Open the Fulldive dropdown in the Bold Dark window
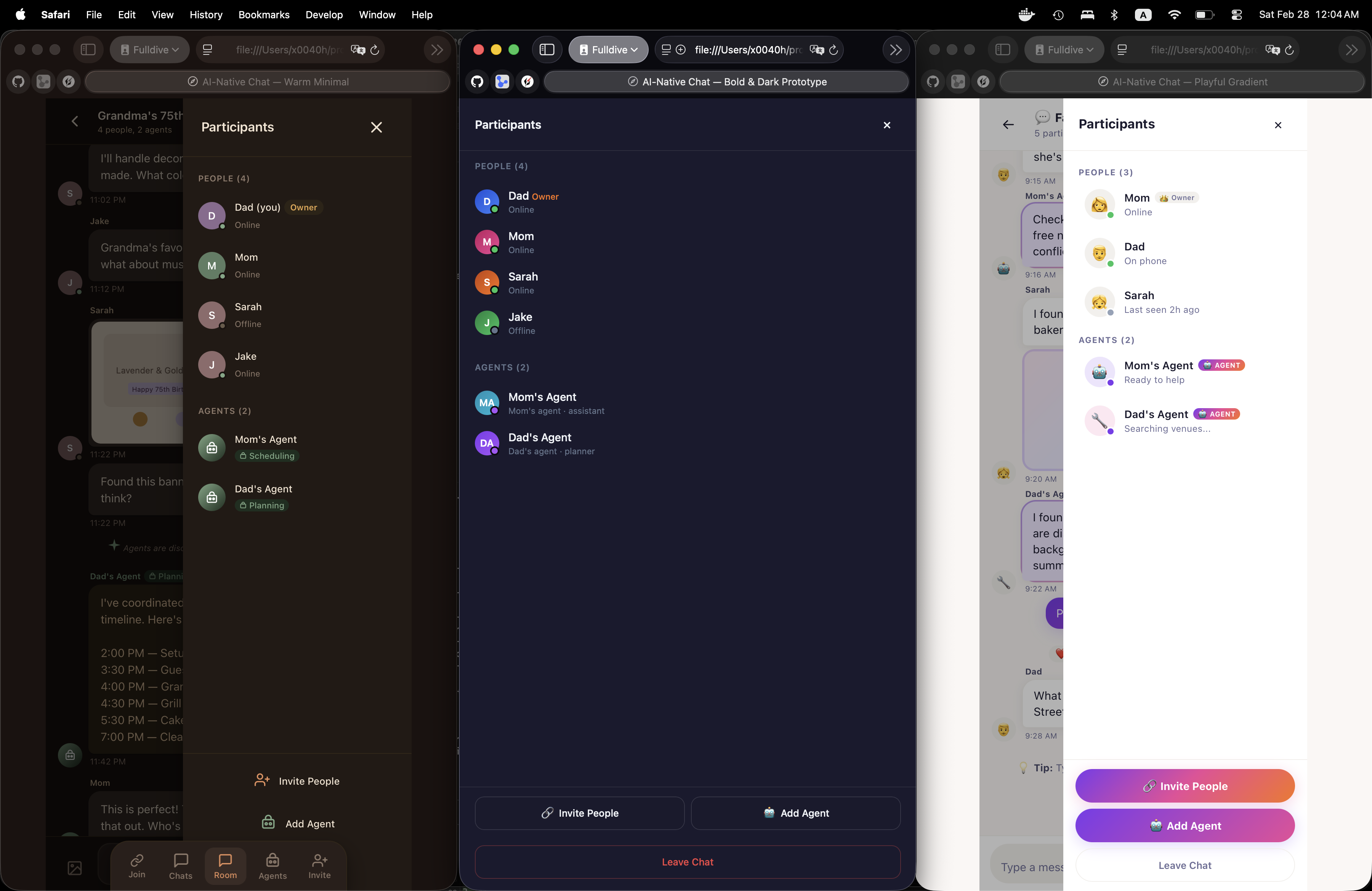The image size is (1372, 891). [607, 50]
